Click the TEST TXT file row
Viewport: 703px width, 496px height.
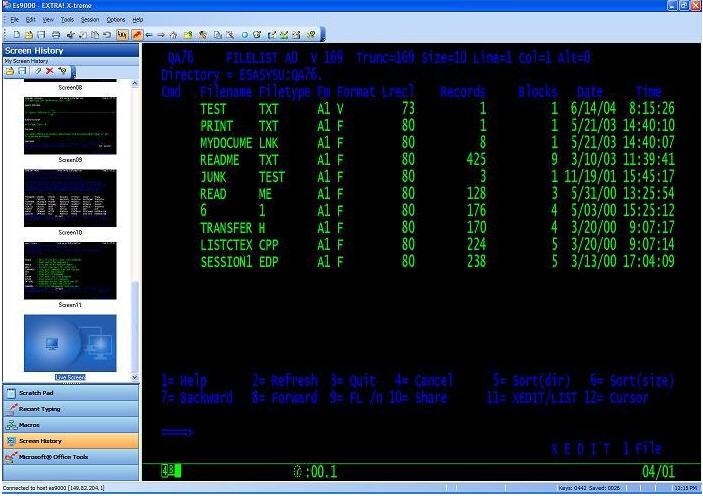pyautogui.click(x=437, y=109)
